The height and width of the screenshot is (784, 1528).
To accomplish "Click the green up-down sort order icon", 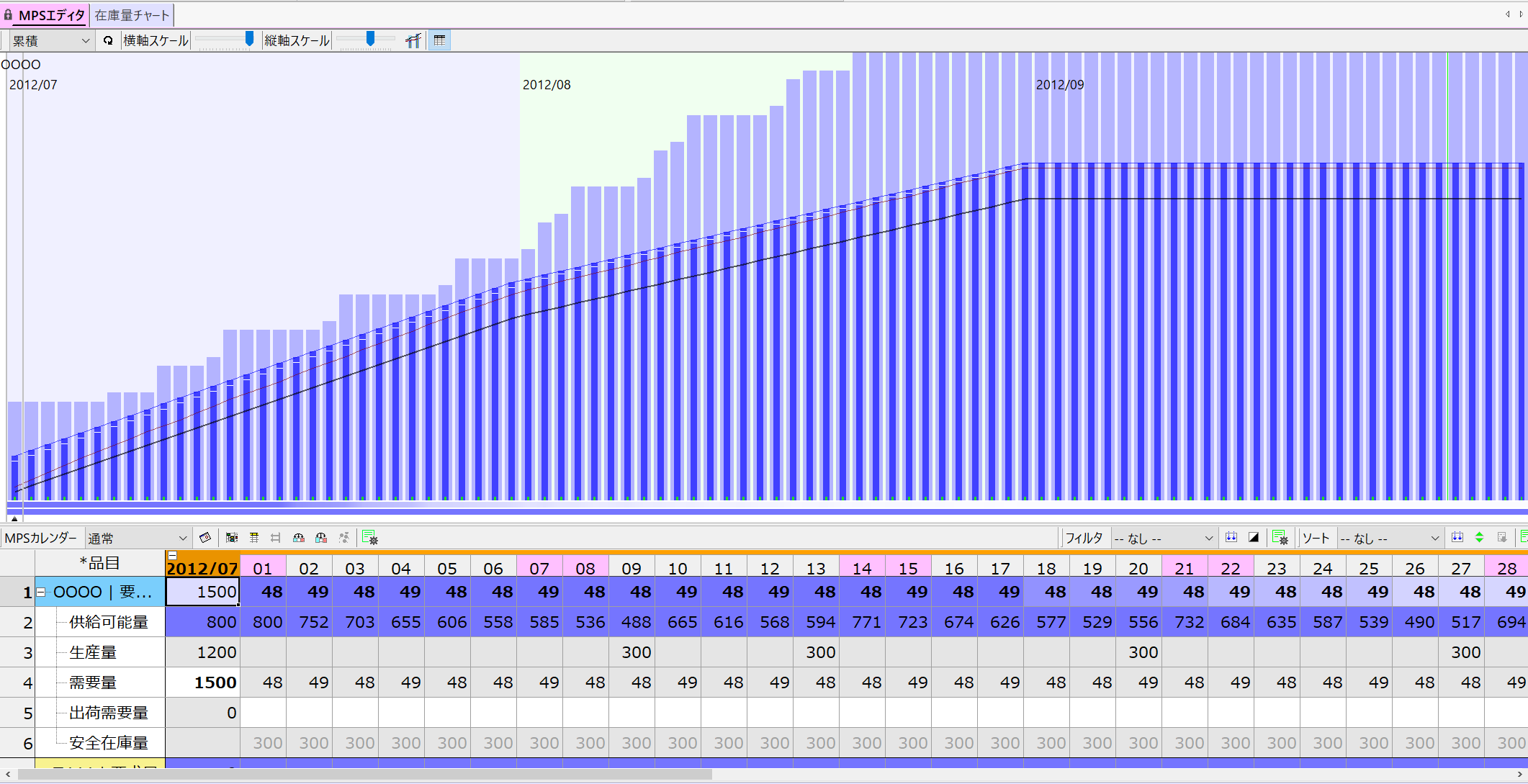I will click(1479, 538).
